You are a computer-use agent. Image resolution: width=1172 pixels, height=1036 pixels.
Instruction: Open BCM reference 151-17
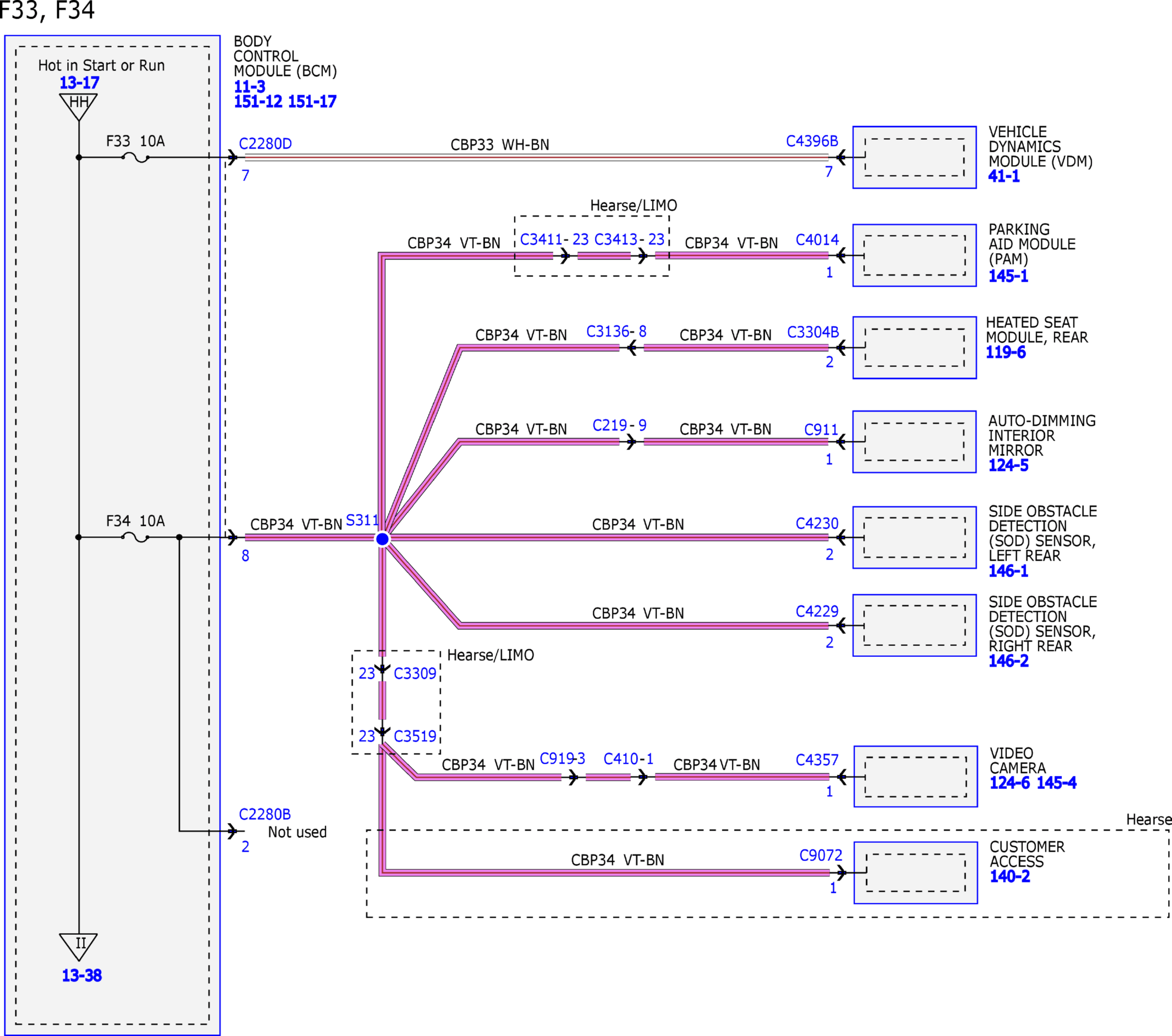tap(312, 101)
